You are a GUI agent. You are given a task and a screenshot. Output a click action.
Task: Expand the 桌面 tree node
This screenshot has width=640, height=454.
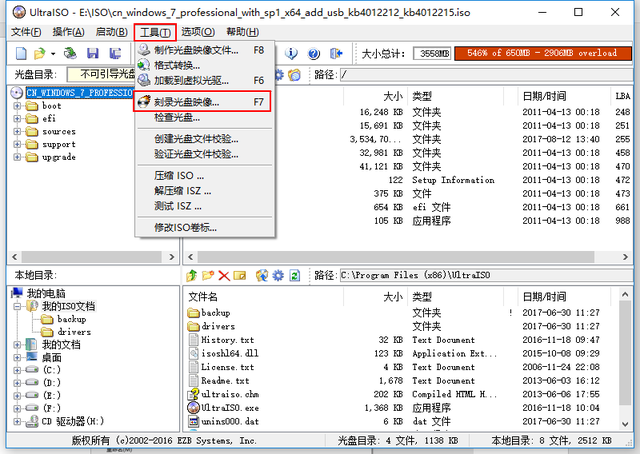(17, 357)
